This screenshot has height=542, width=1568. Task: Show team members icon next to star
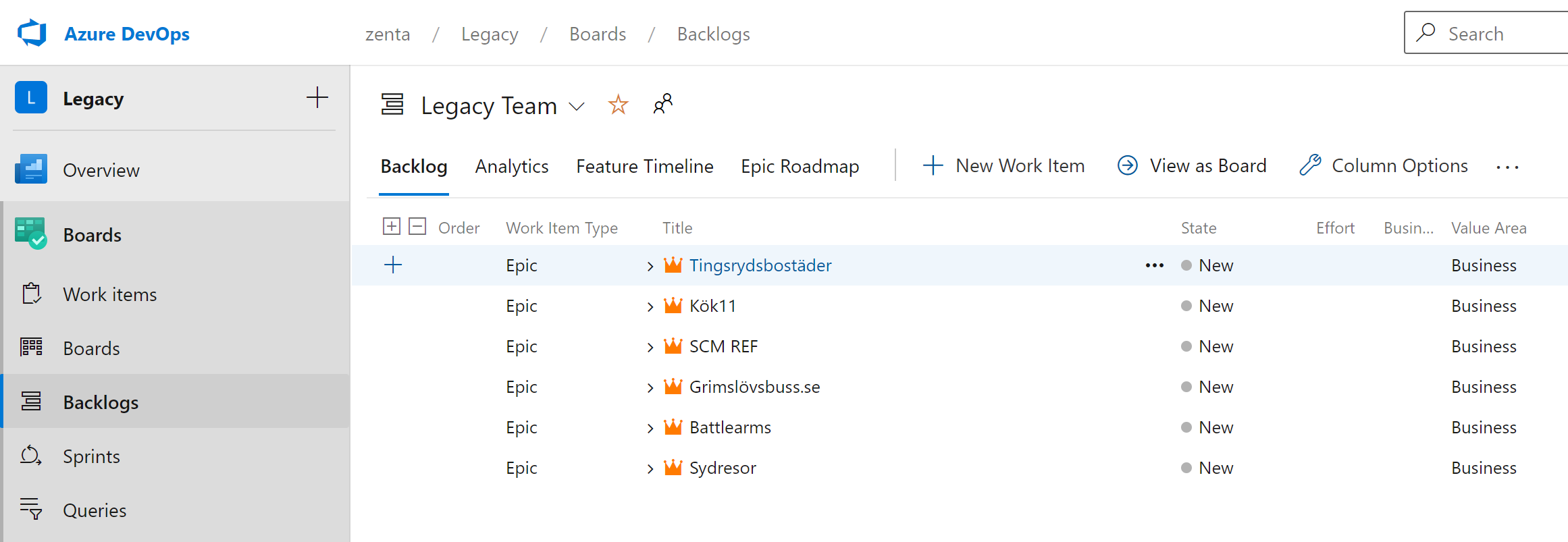tap(663, 104)
